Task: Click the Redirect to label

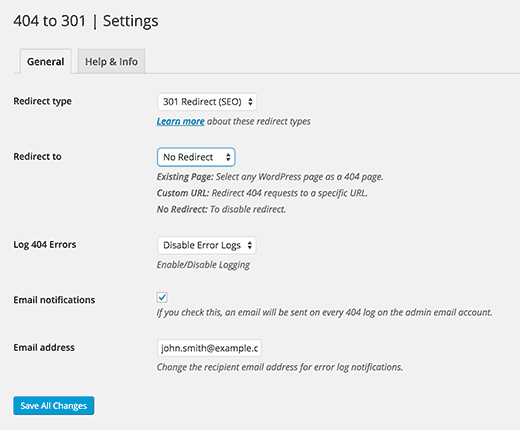Action: [37, 156]
